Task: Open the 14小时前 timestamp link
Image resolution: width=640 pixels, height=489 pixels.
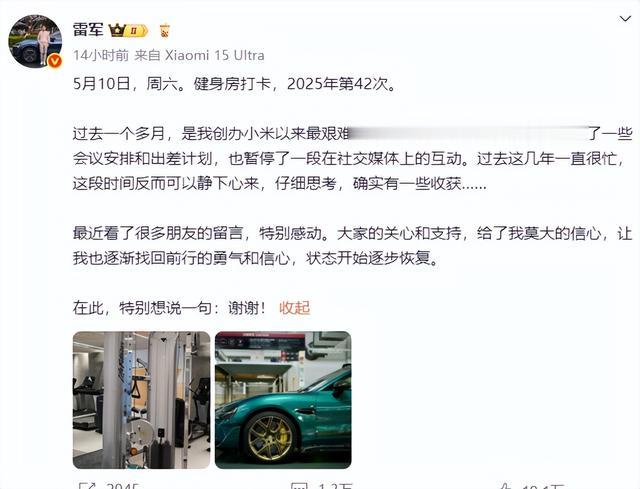Action: coord(101,55)
